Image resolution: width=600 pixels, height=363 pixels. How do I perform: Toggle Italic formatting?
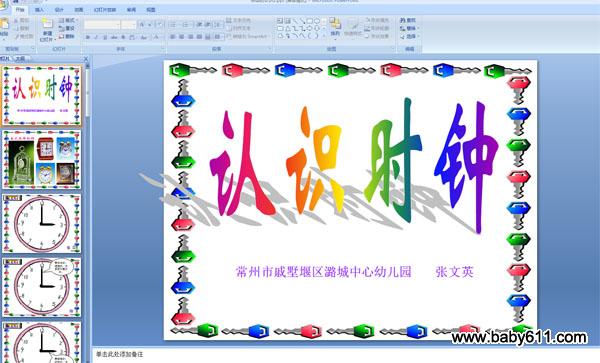[96, 37]
